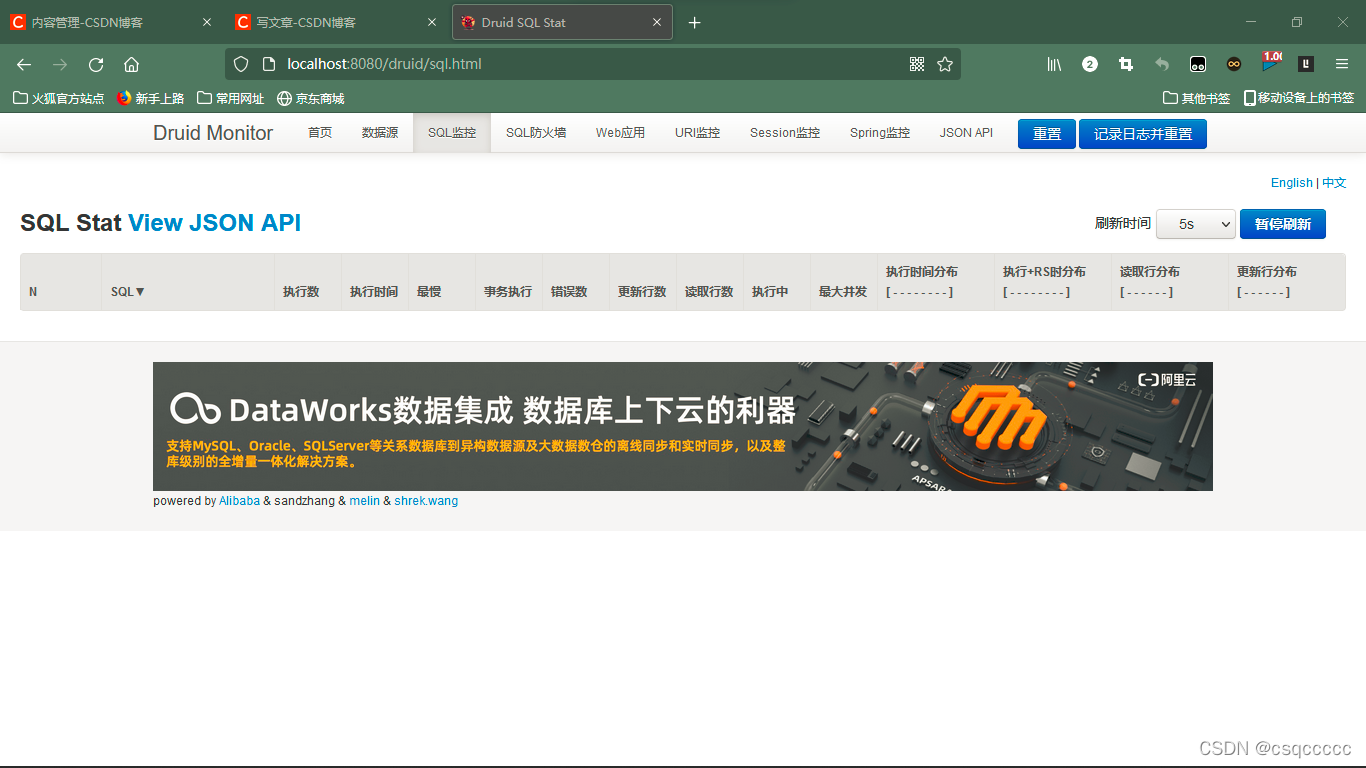The height and width of the screenshot is (768, 1366).
Task: Click the 重置 reset button
Action: point(1046,133)
